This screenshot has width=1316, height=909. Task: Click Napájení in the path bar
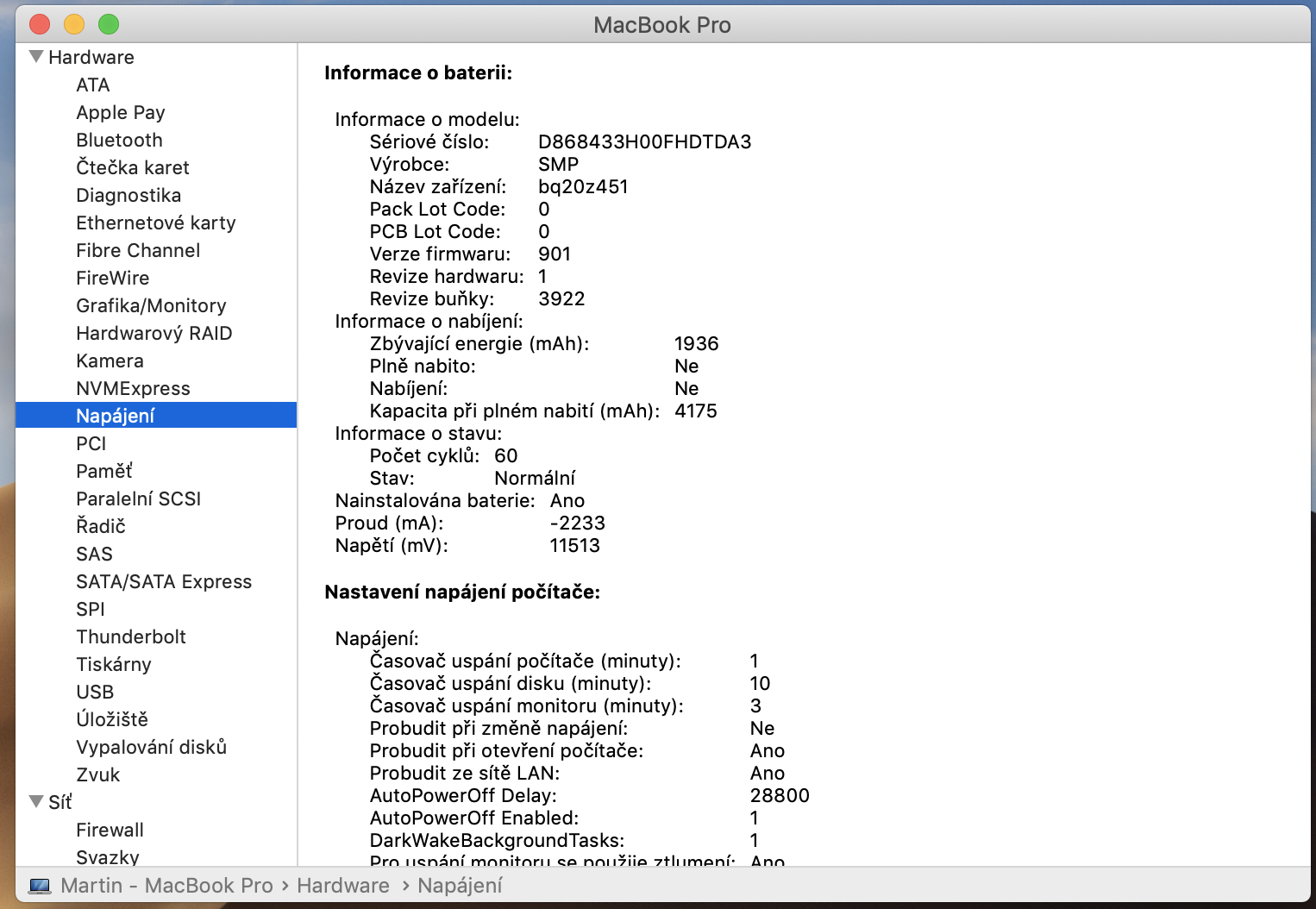[x=460, y=886]
